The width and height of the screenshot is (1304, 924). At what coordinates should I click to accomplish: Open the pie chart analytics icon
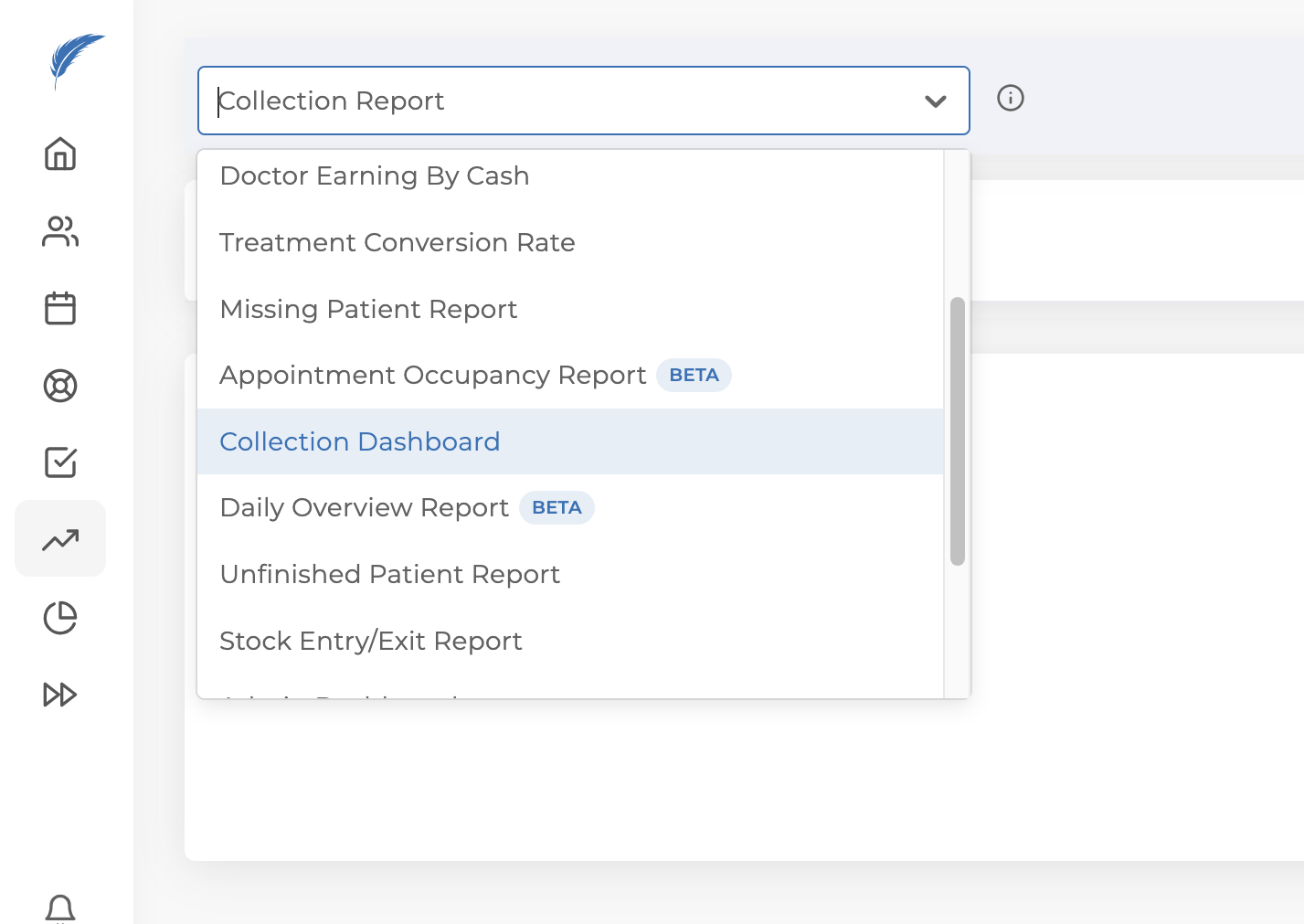pyautogui.click(x=60, y=618)
